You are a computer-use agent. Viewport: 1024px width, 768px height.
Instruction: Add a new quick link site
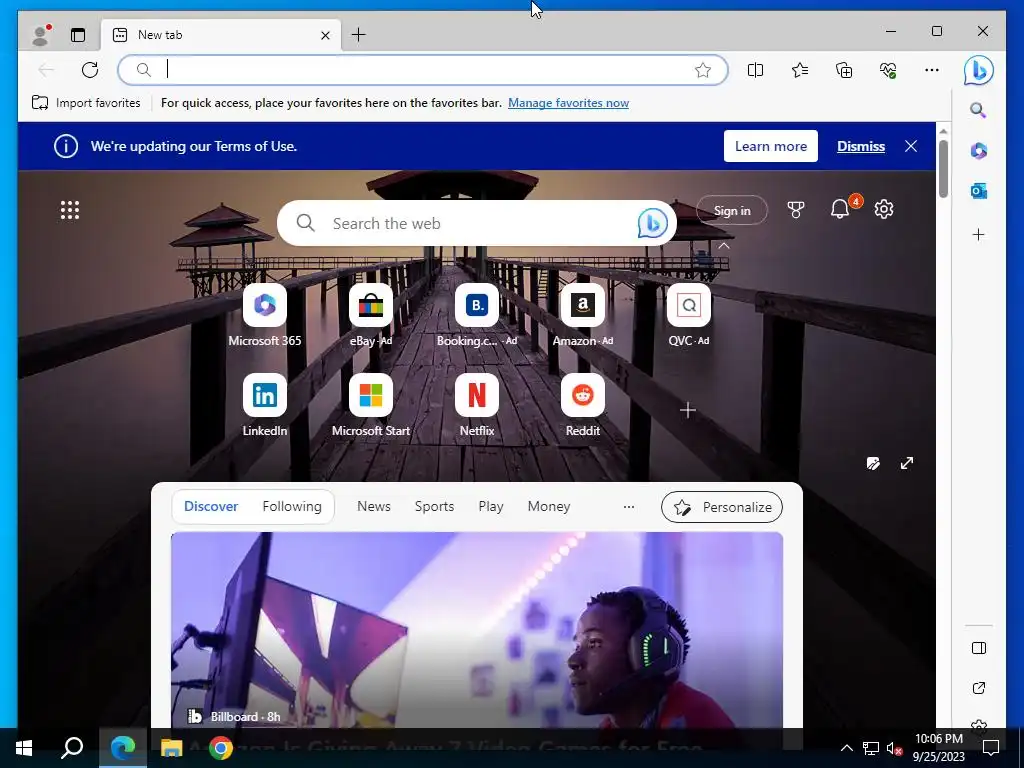(x=688, y=410)
